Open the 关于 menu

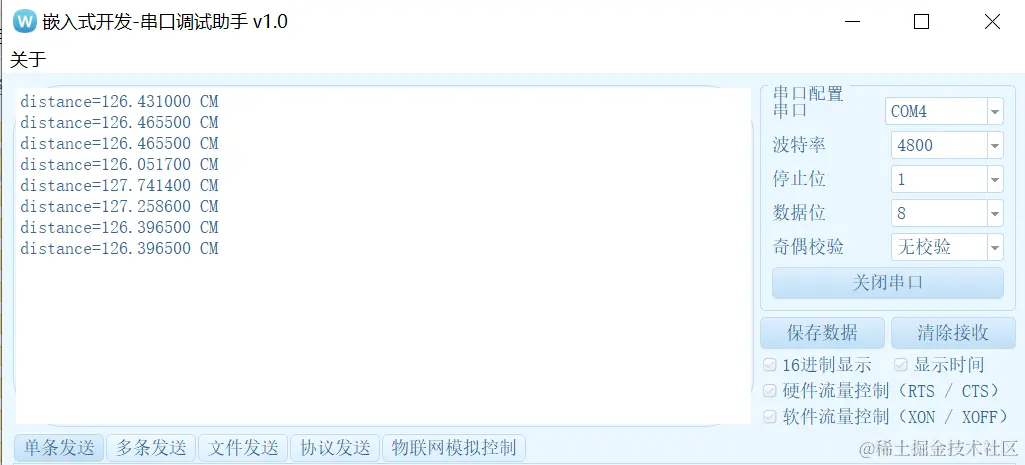coord(29,60)
